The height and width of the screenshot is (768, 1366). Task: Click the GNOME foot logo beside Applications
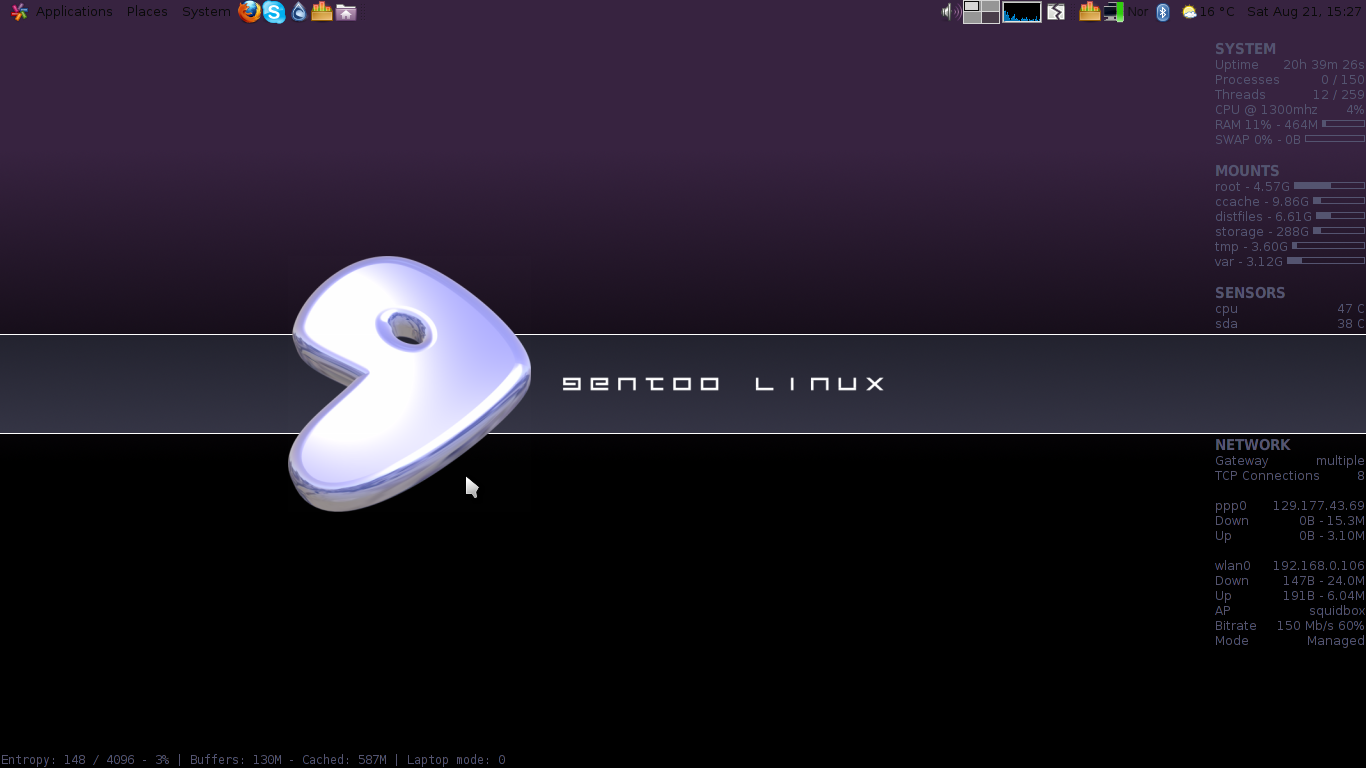point(19,12)
